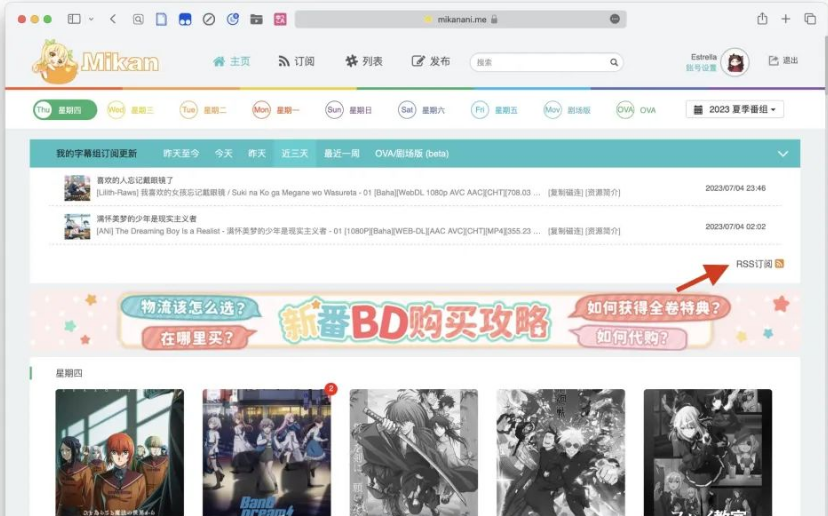The image size is (828, 516).
Task: Open the BanG Dream anime poster
Action: coord(267,453)
